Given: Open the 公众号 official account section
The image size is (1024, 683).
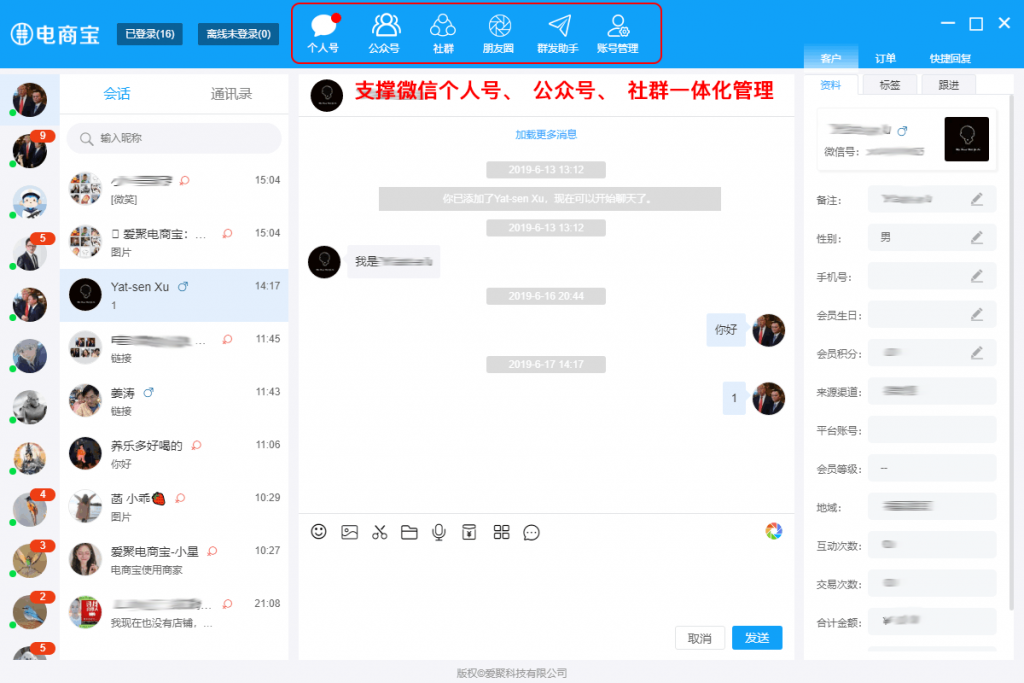Looking at the screenshot, I should point(384,33).
